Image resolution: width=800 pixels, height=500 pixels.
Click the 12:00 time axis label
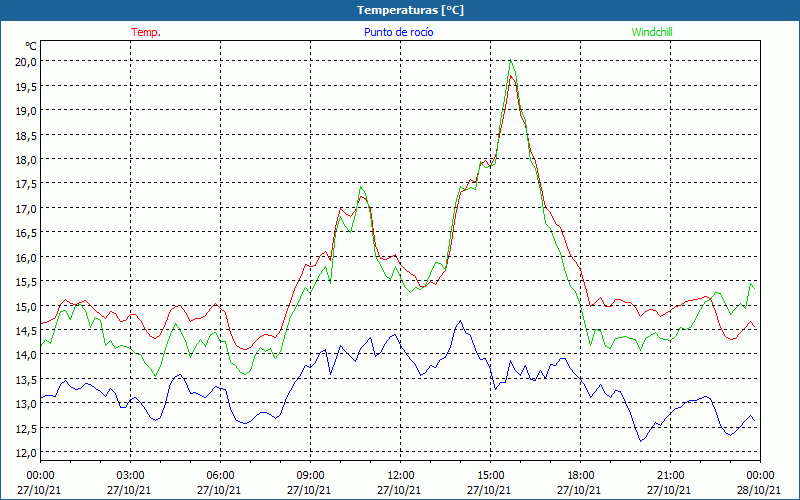tap(401, 476)
